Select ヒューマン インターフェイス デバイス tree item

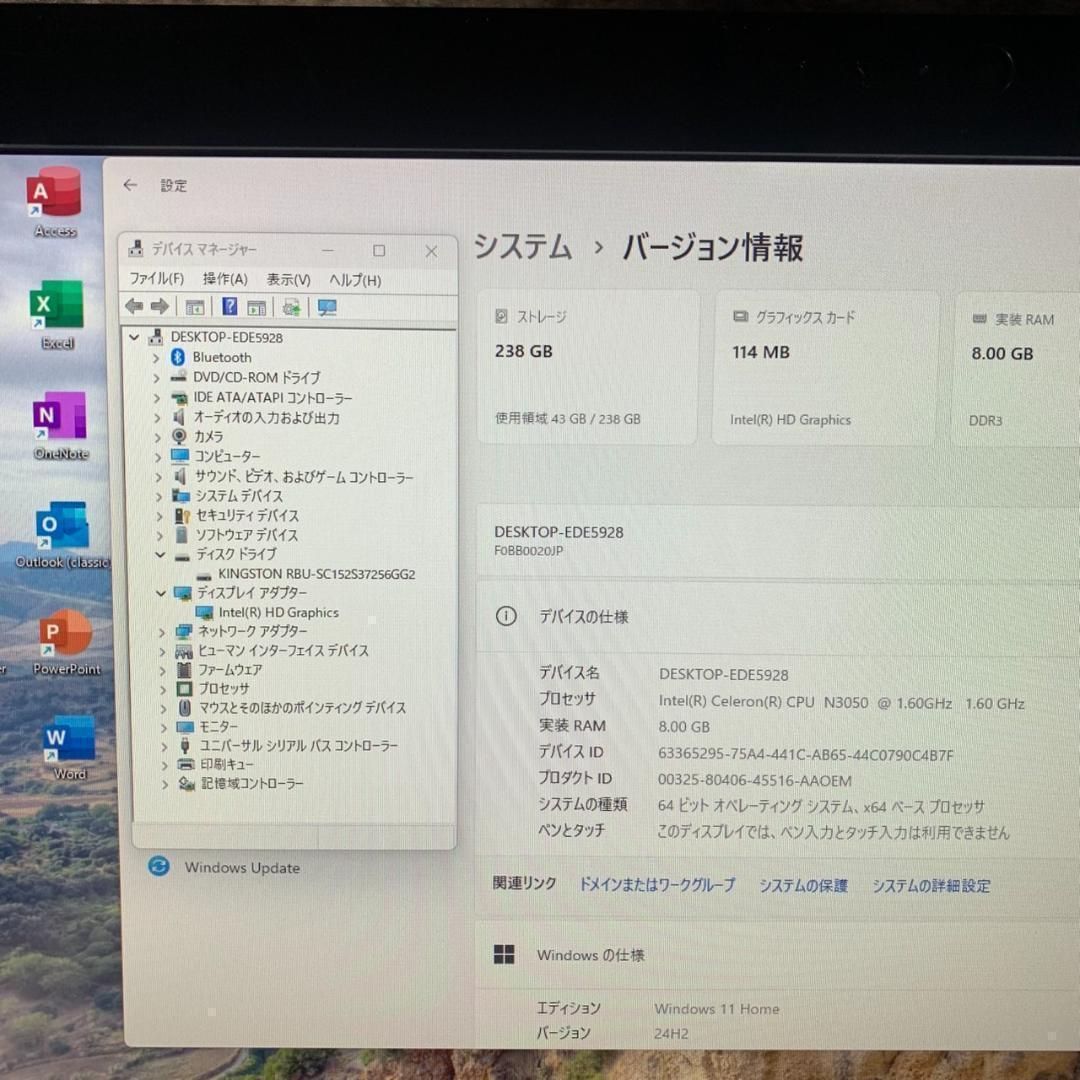tap(283, 650)
